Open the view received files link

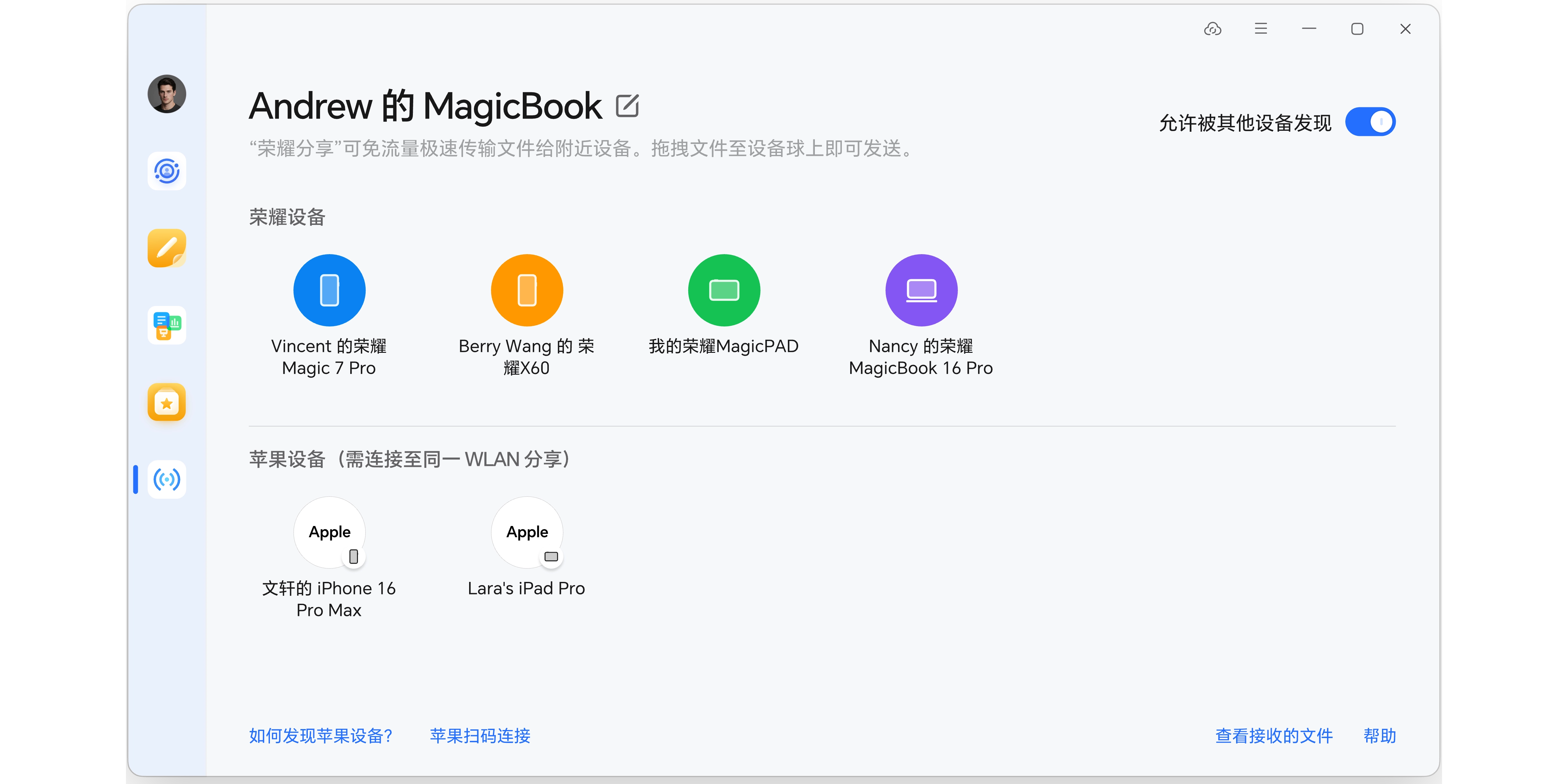point(1274,736)
